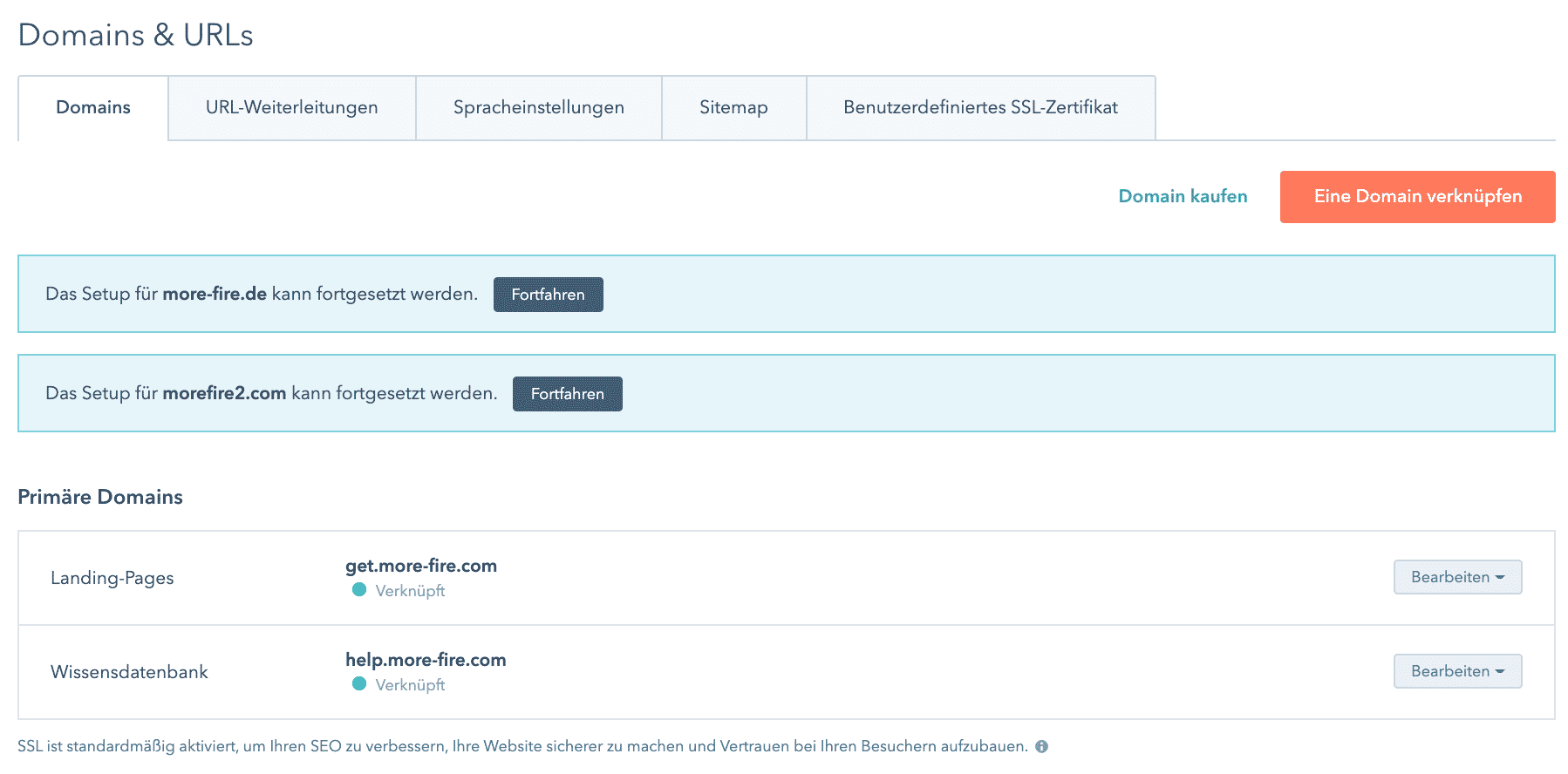Screen dimensions: 1568x774
Task: Click the Domains & URLs page title
Action: tap(136, 35)
